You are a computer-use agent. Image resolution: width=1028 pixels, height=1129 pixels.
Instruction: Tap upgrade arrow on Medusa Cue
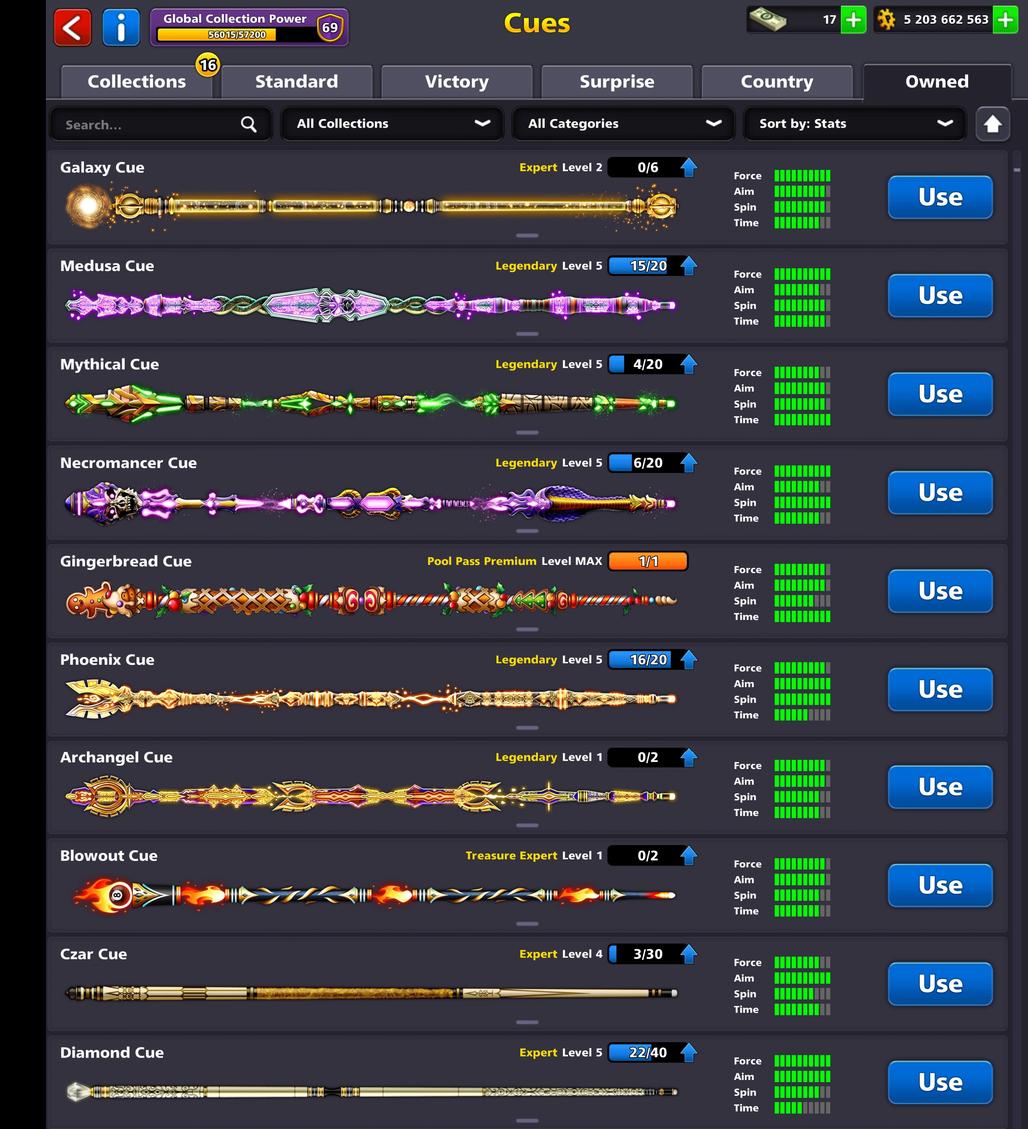(689, 266)
